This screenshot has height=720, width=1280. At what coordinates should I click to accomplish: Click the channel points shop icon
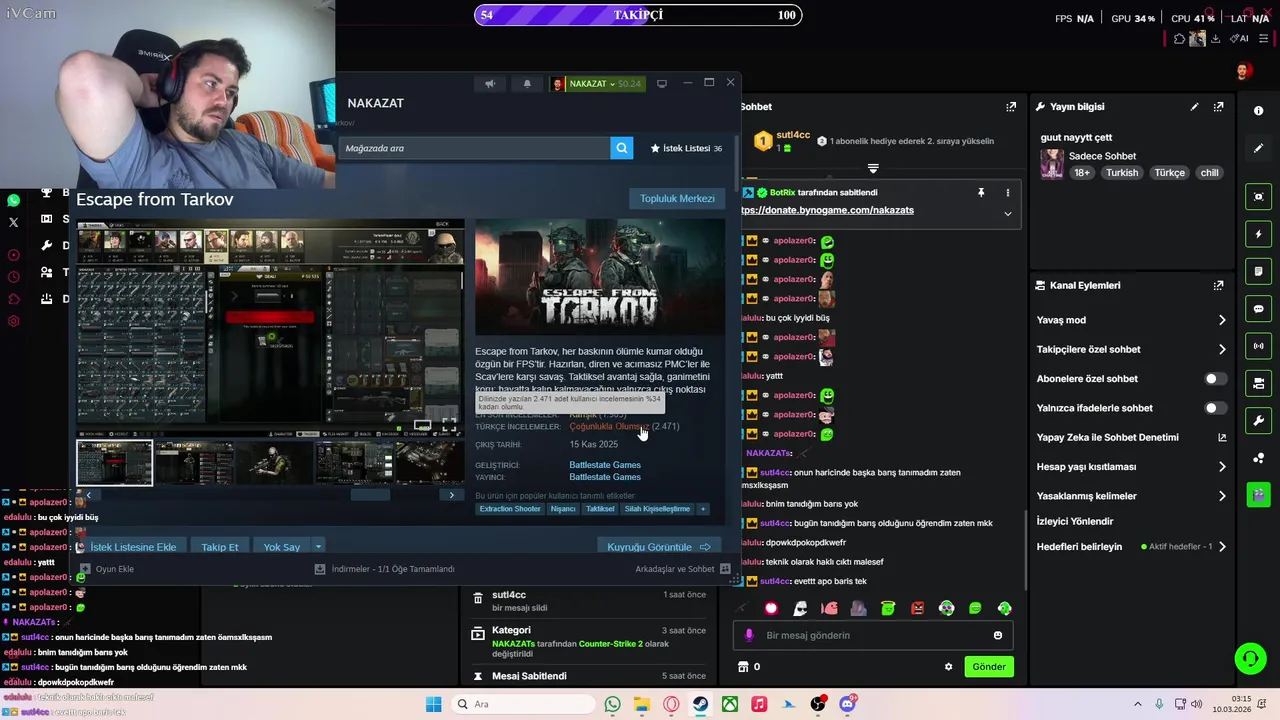point(743,667)
